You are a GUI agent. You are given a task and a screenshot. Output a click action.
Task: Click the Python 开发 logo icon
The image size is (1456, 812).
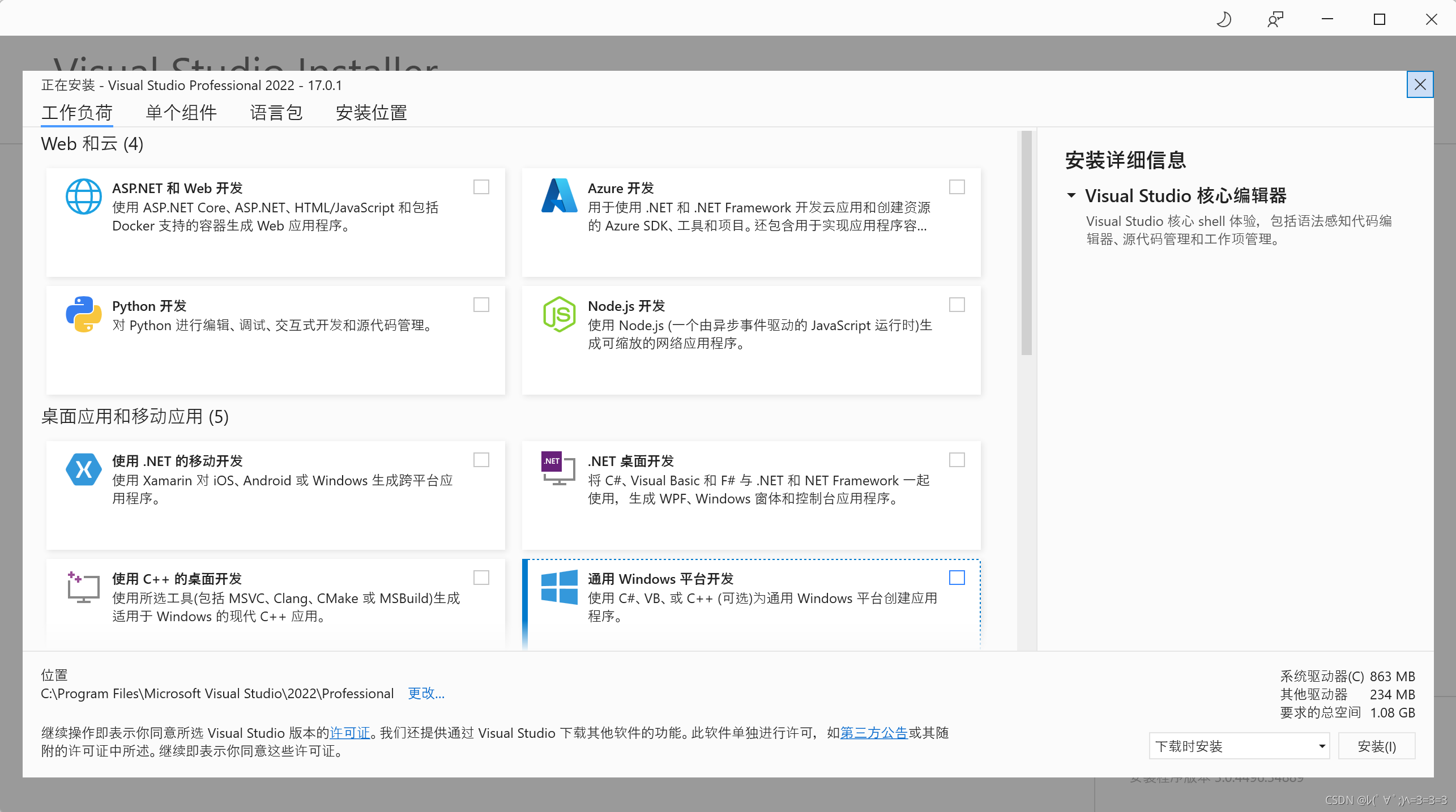click(83, 314)
